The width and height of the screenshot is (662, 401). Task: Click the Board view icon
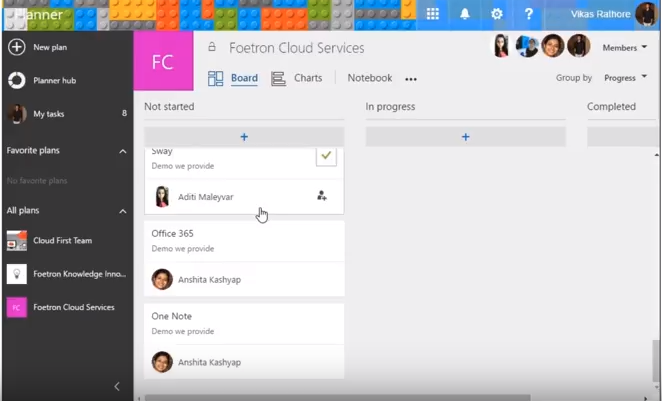215,78
